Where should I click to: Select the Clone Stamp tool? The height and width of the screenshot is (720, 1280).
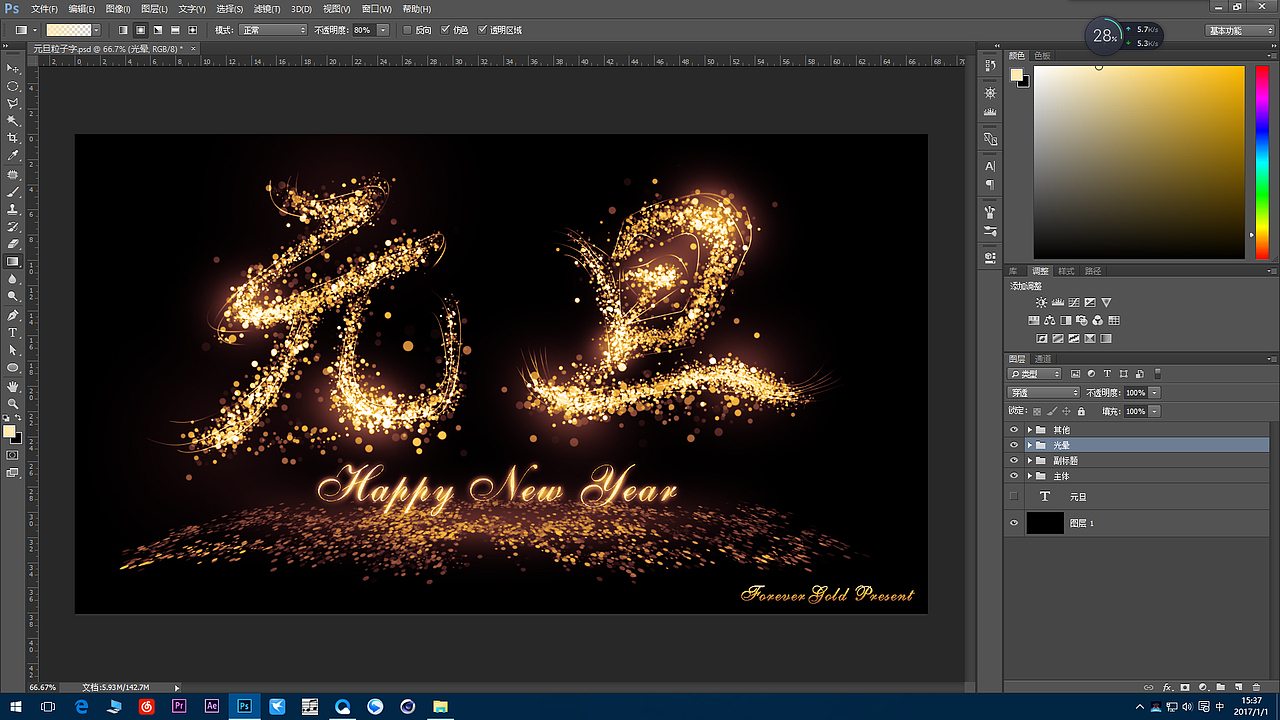pyautogui.click(x=13, y=209)
